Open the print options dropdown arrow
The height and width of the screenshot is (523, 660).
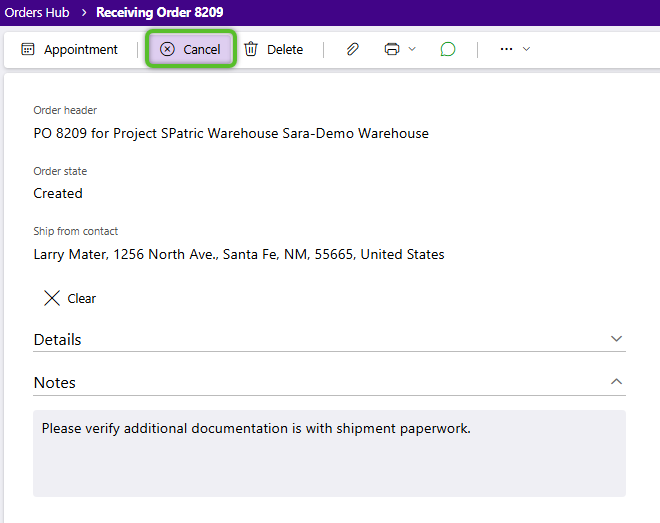(x=412, y=49)
